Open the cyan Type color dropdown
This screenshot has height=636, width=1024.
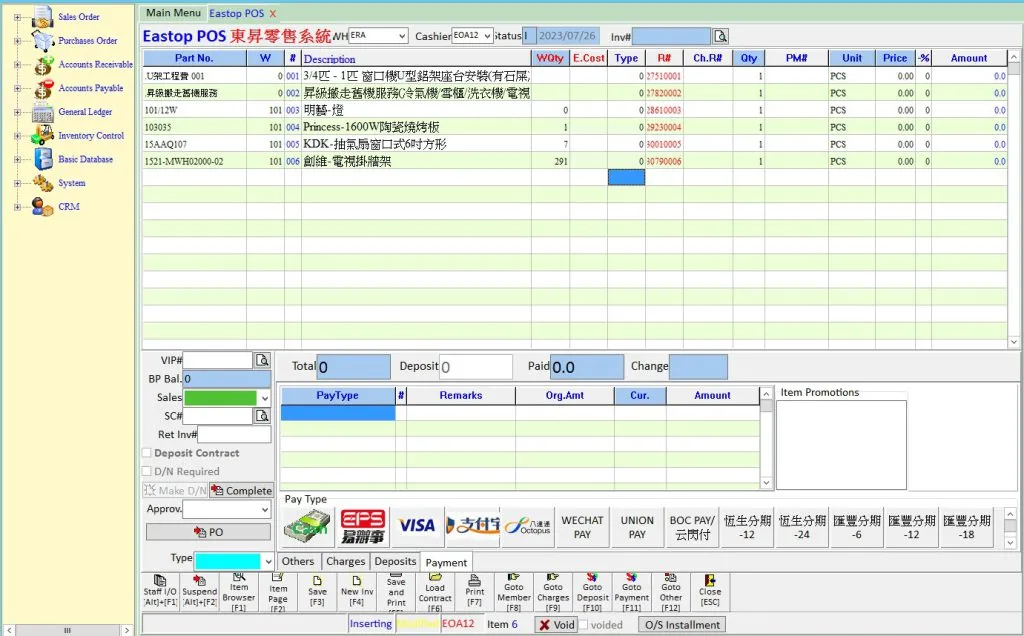coord(266,561)
